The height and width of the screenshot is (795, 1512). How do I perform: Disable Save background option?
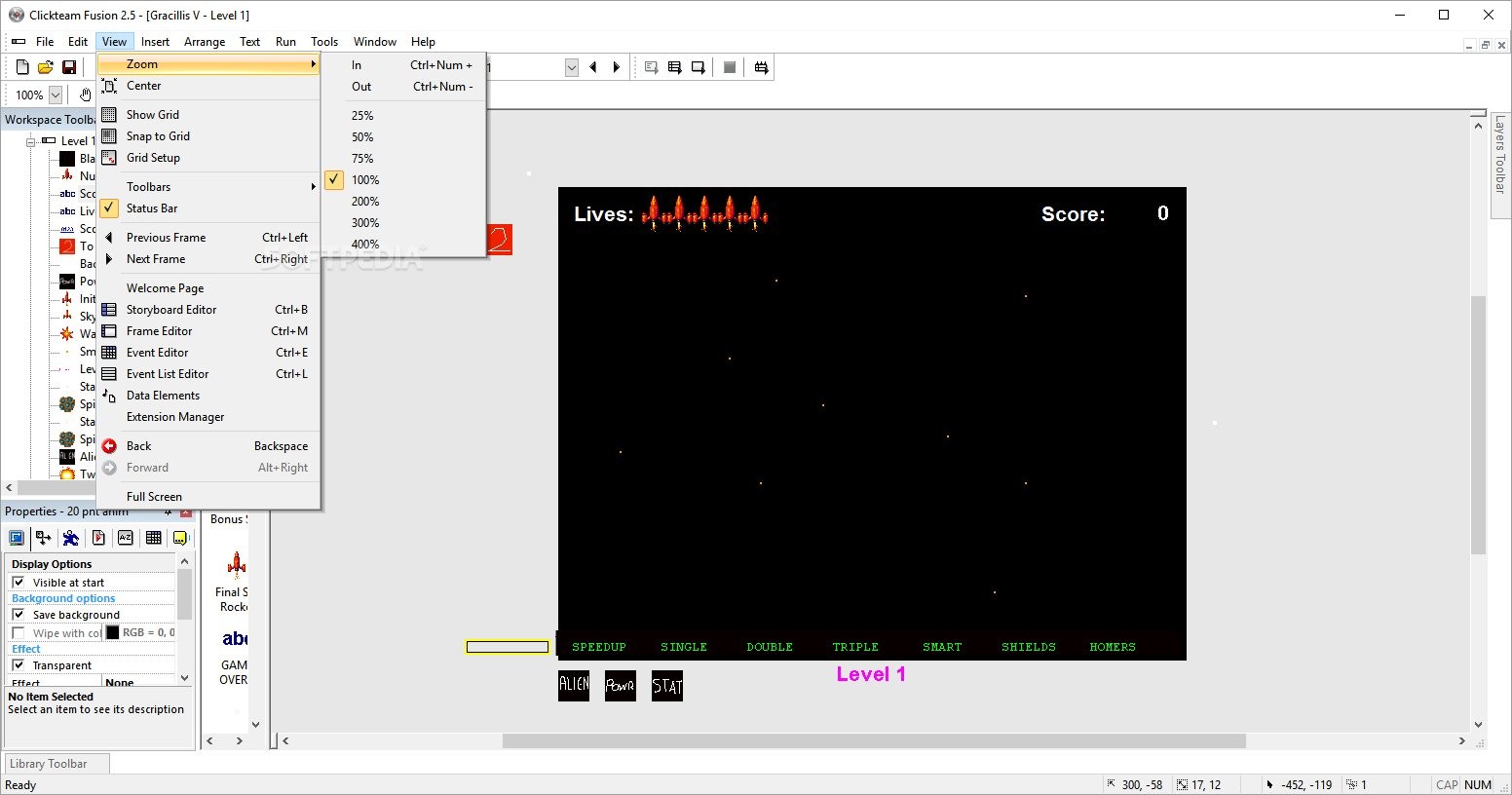coord(19,614)
